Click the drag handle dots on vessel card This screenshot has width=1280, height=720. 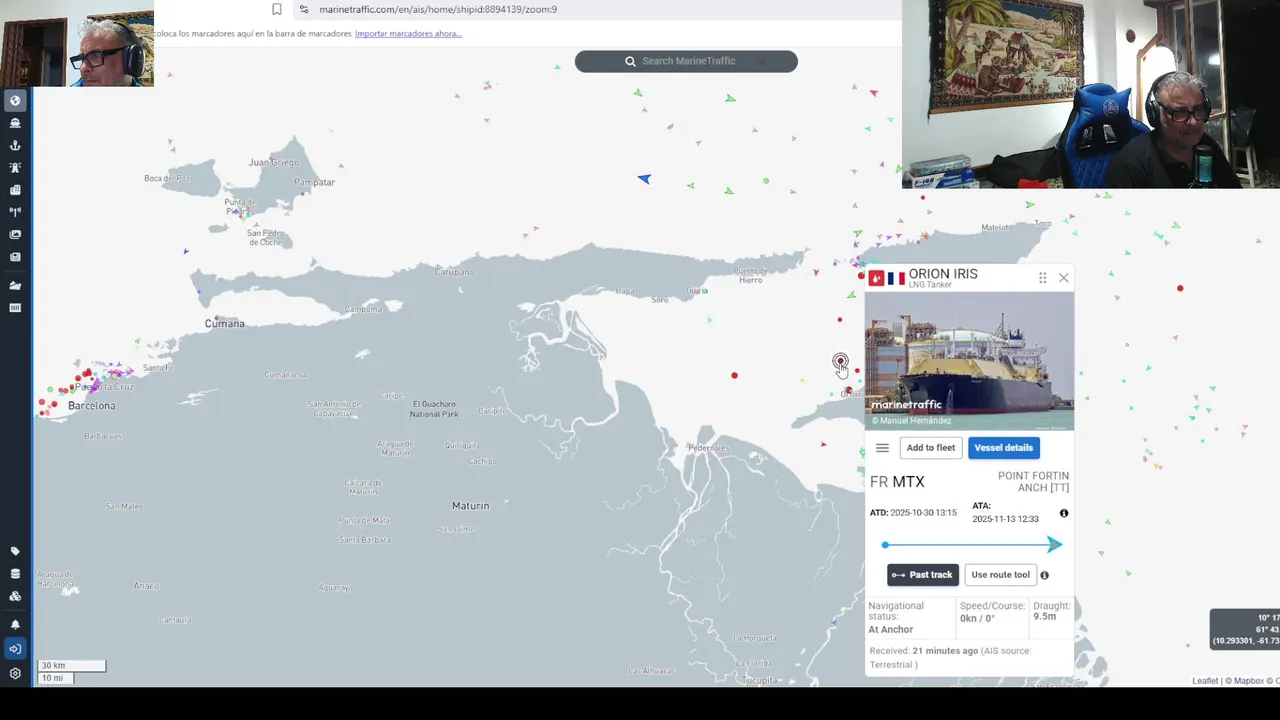(x=1042, y=278)
